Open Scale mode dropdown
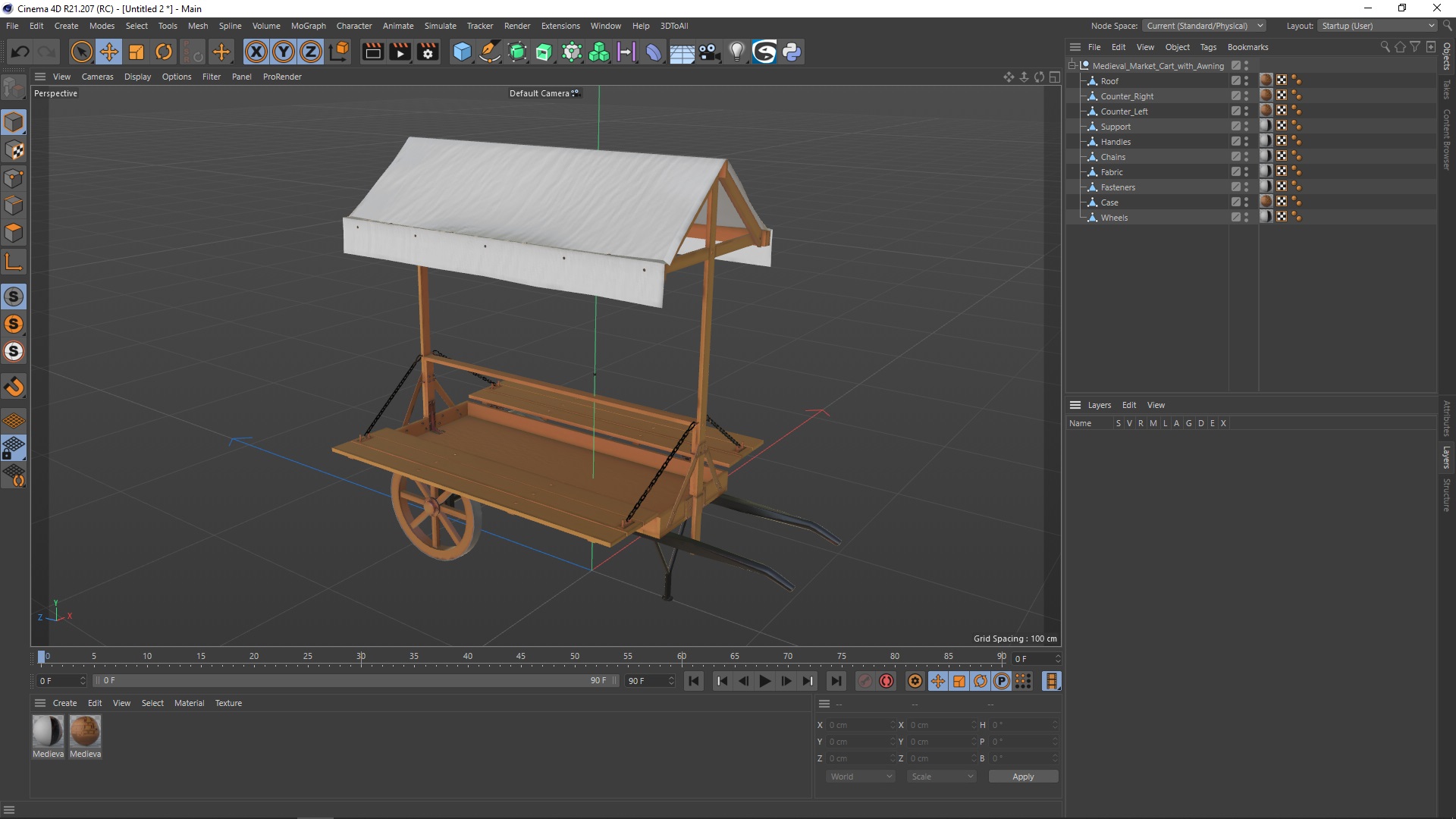This screenshot has height=819, width=1456. point(942,777)
